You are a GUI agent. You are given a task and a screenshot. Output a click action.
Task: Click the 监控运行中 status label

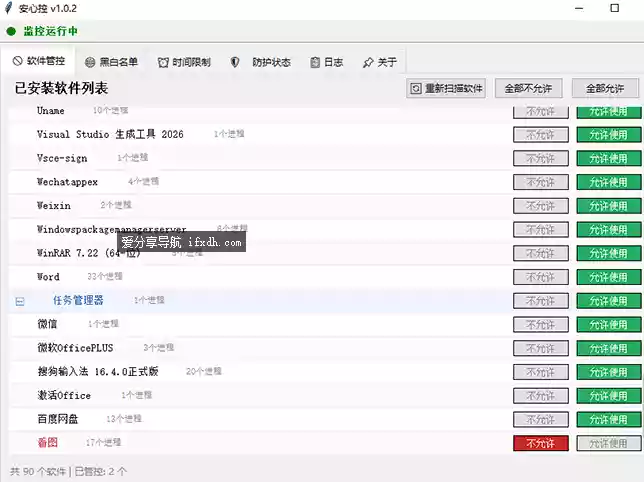click(x=51, y=31)
